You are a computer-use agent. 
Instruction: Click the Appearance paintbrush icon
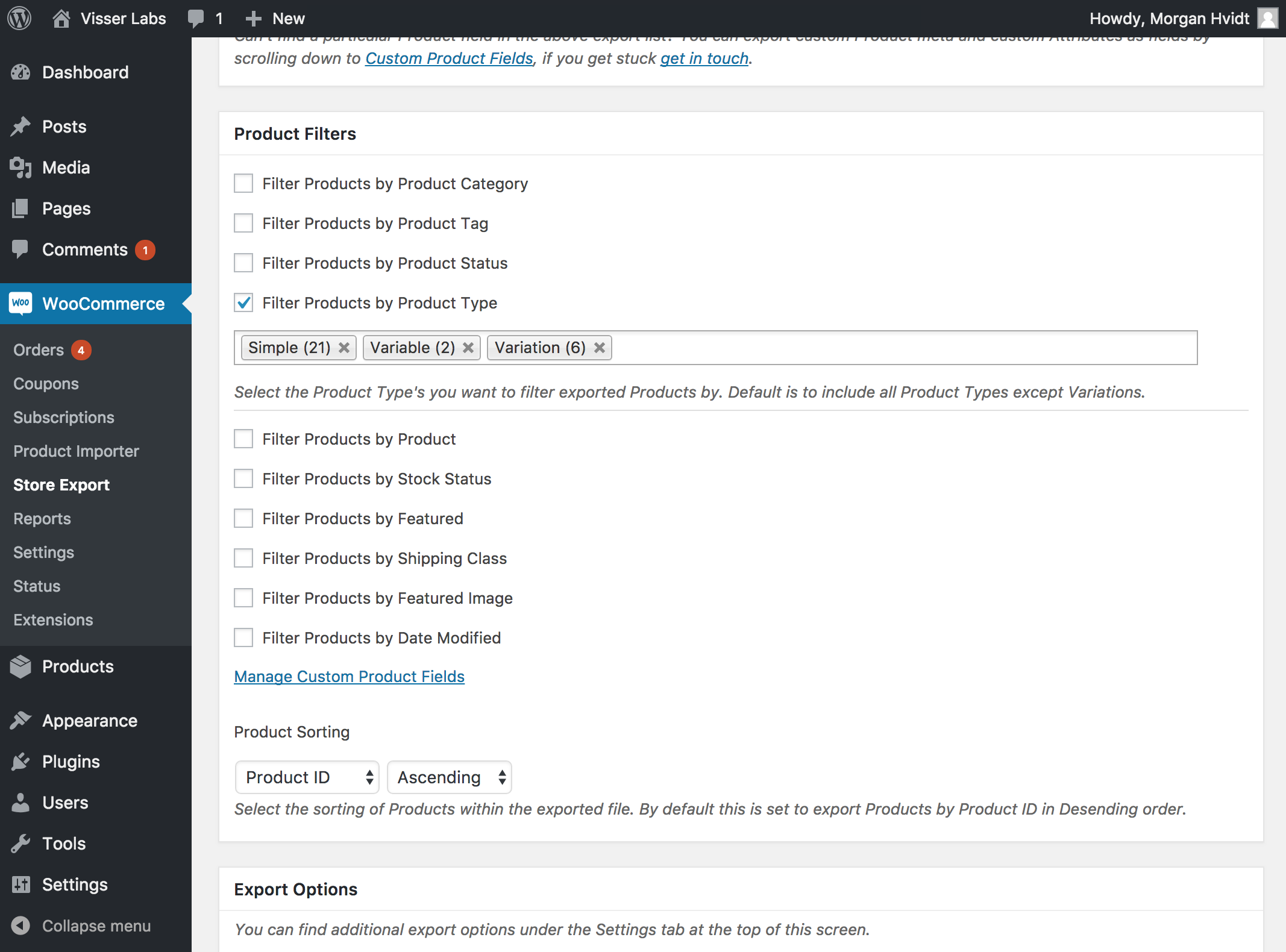coord(20,720)
